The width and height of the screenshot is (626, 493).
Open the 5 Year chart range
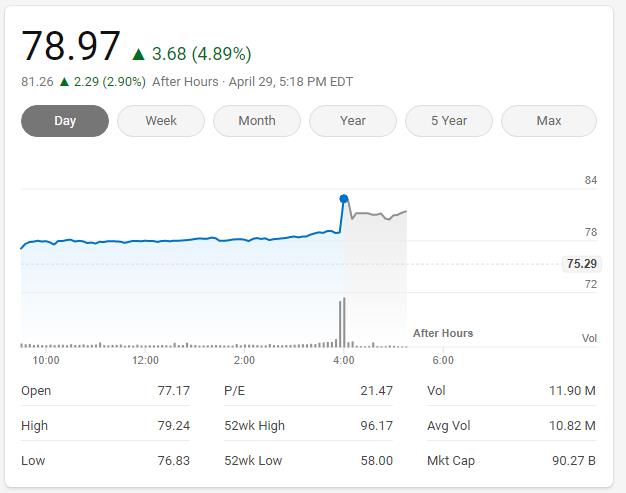pyautogui.click(x=449, y=121)
